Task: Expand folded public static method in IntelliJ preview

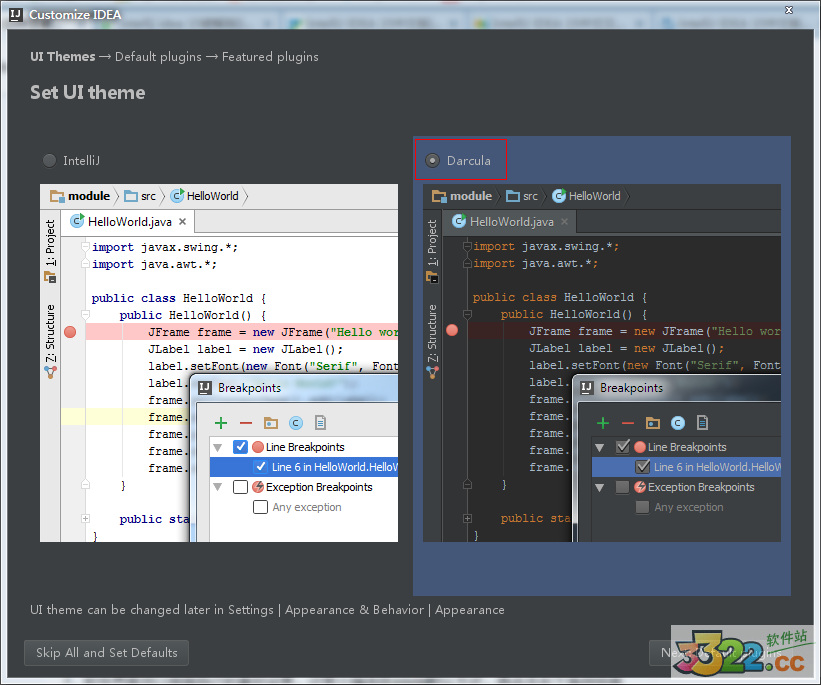Action: click(x=85, y=518)
